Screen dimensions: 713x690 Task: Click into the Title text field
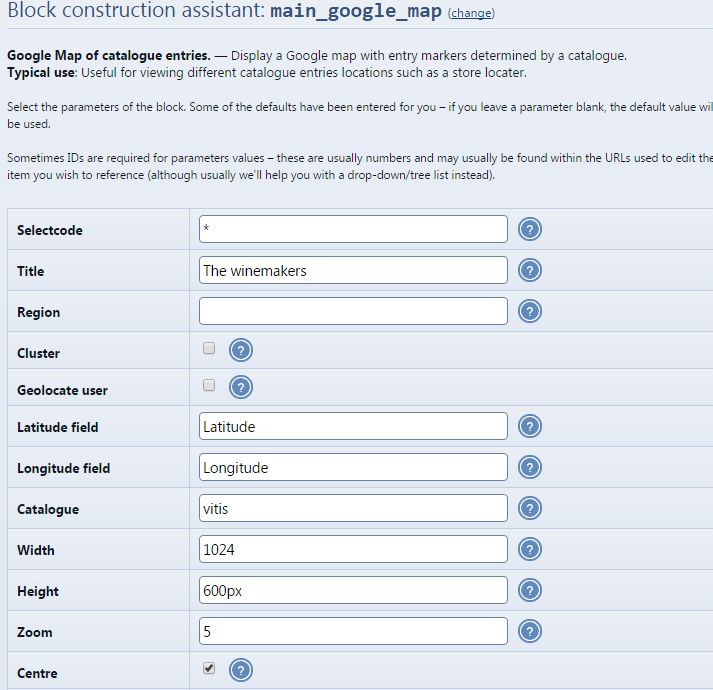[353, 271]
